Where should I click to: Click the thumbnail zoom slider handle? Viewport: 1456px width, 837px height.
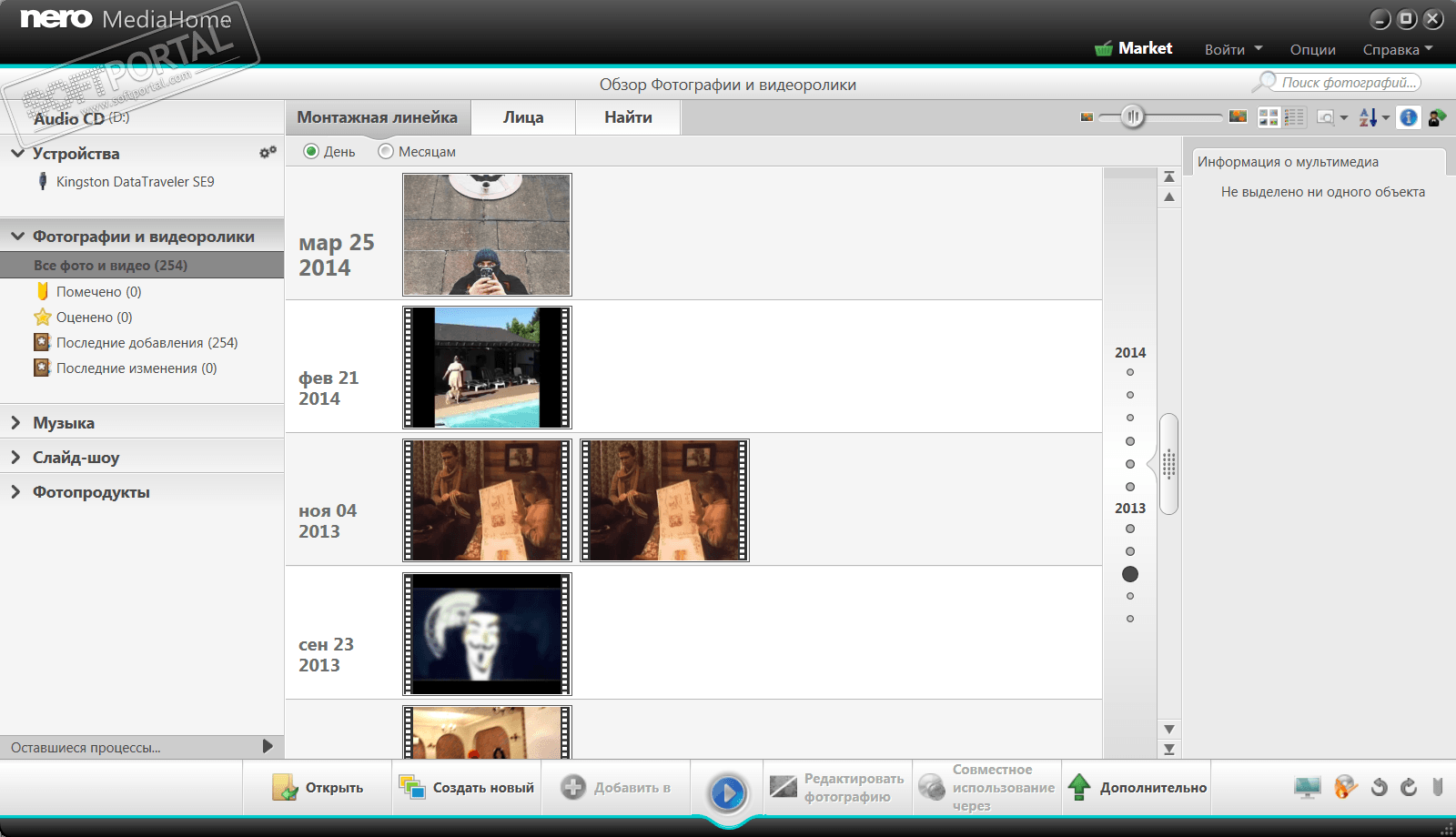[x=1133, y=116]
